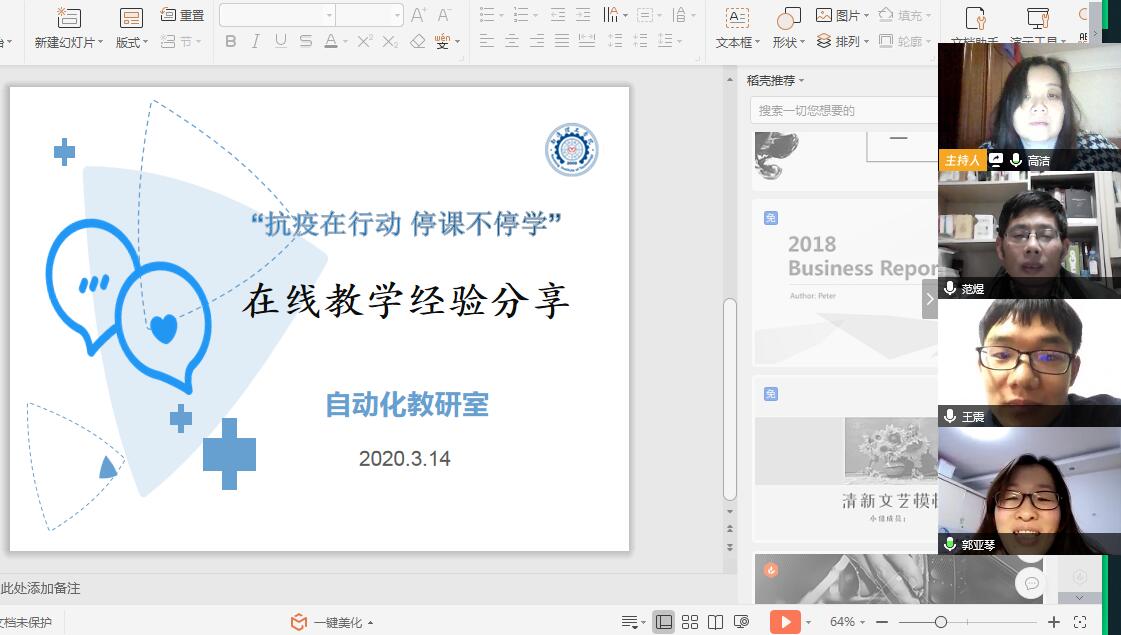Toggle bold text formatting
Image resolution: width=1121 pixels, height=635 pixels.
[x=231, y=41]
